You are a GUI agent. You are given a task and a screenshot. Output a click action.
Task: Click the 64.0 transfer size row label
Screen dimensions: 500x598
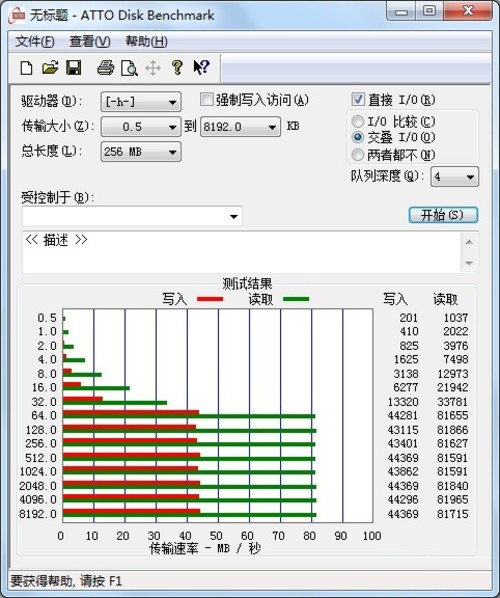tap(44, 415)
